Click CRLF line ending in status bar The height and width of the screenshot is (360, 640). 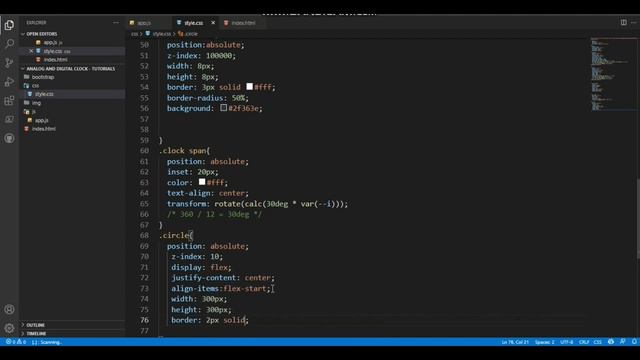584,342
